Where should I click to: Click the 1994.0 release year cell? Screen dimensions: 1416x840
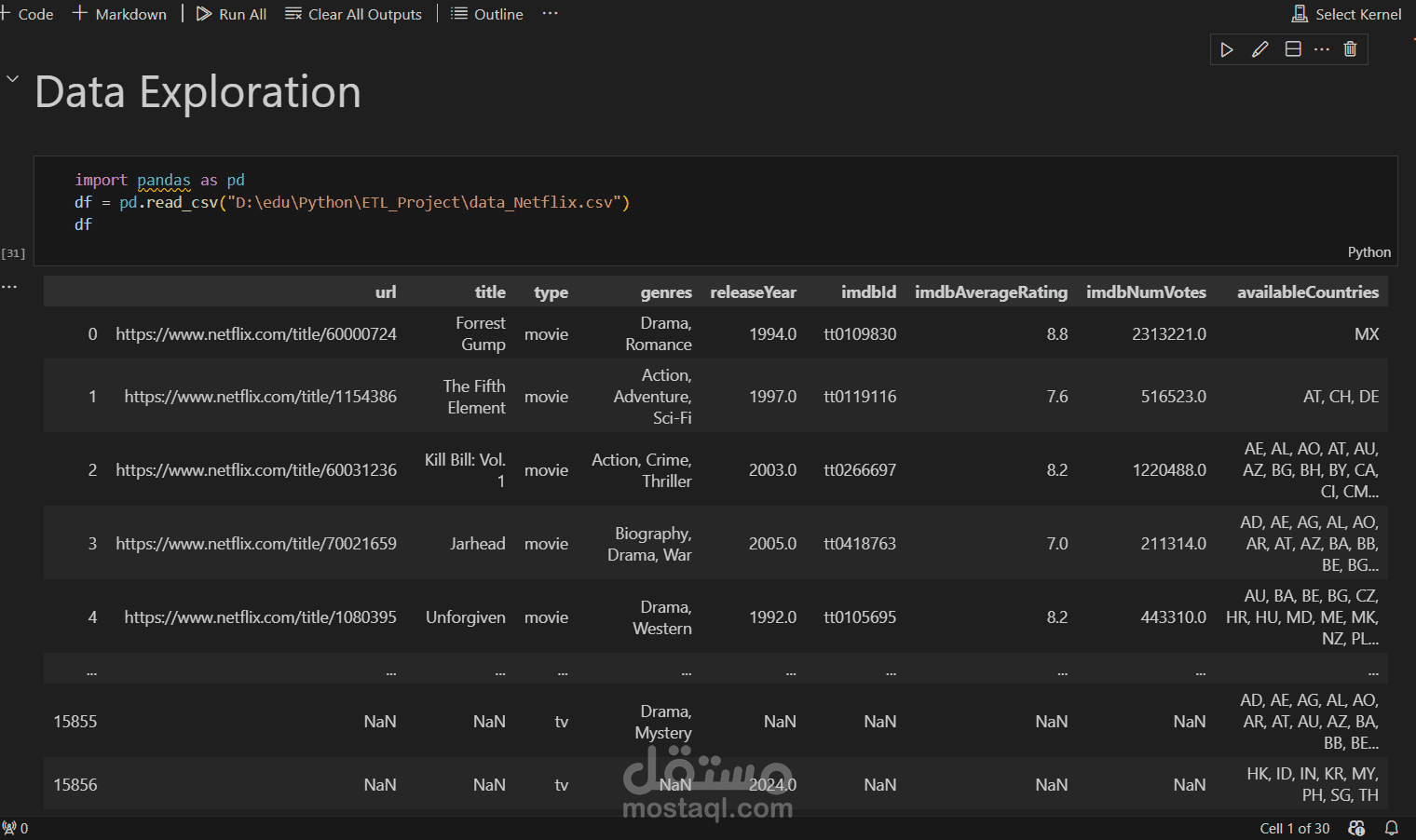coord(773,334)
